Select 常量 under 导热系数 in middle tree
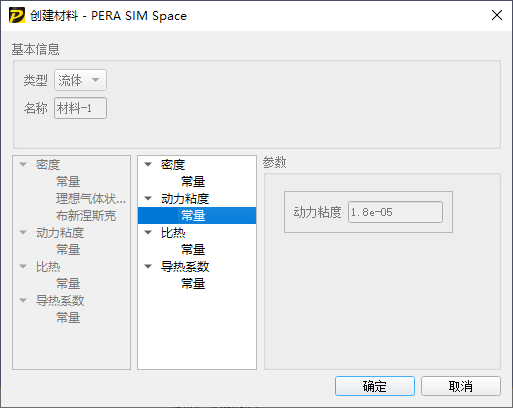 pyautogui.click(x=193, y=283)
